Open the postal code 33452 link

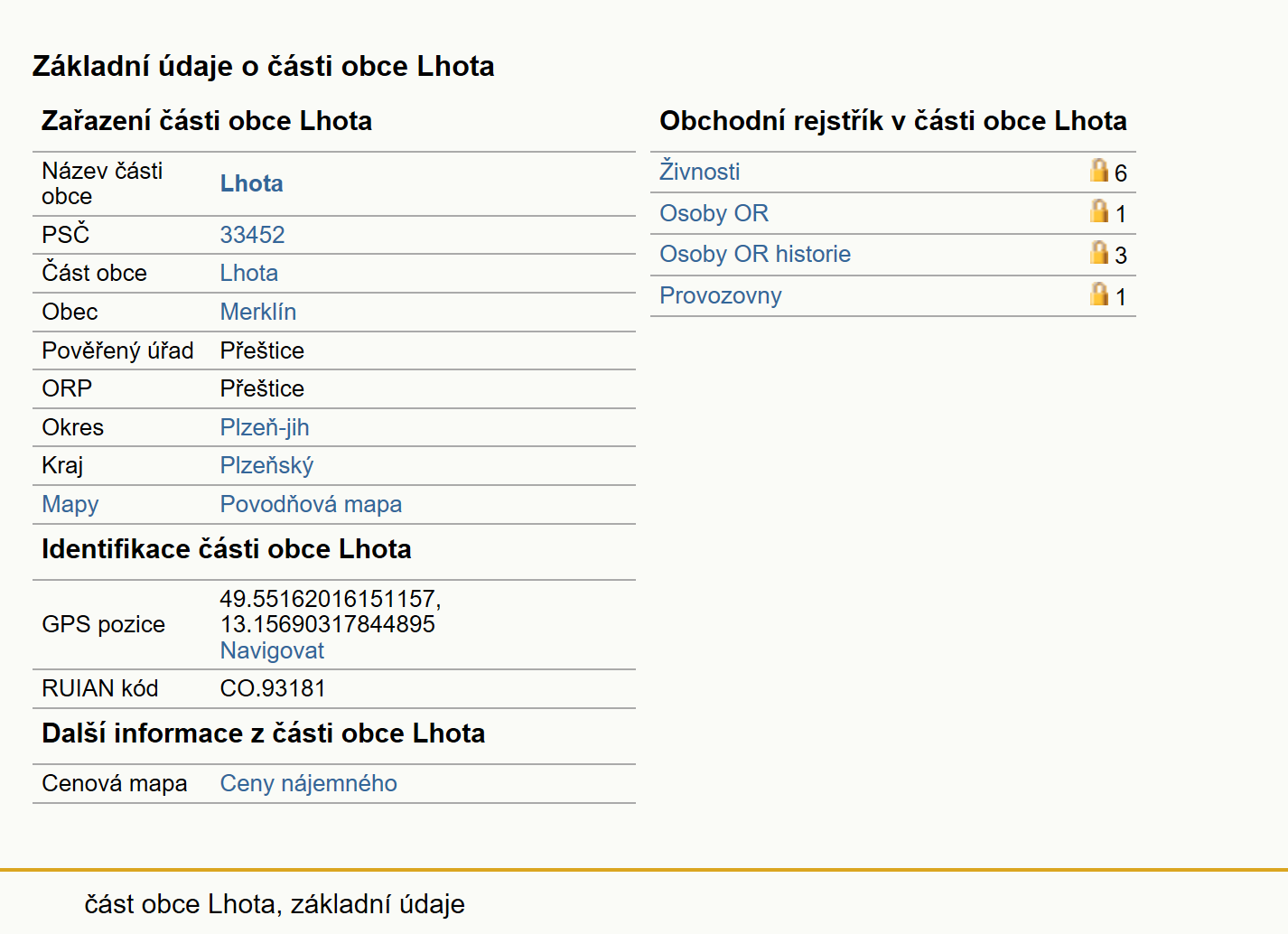(x=252, y=235)
